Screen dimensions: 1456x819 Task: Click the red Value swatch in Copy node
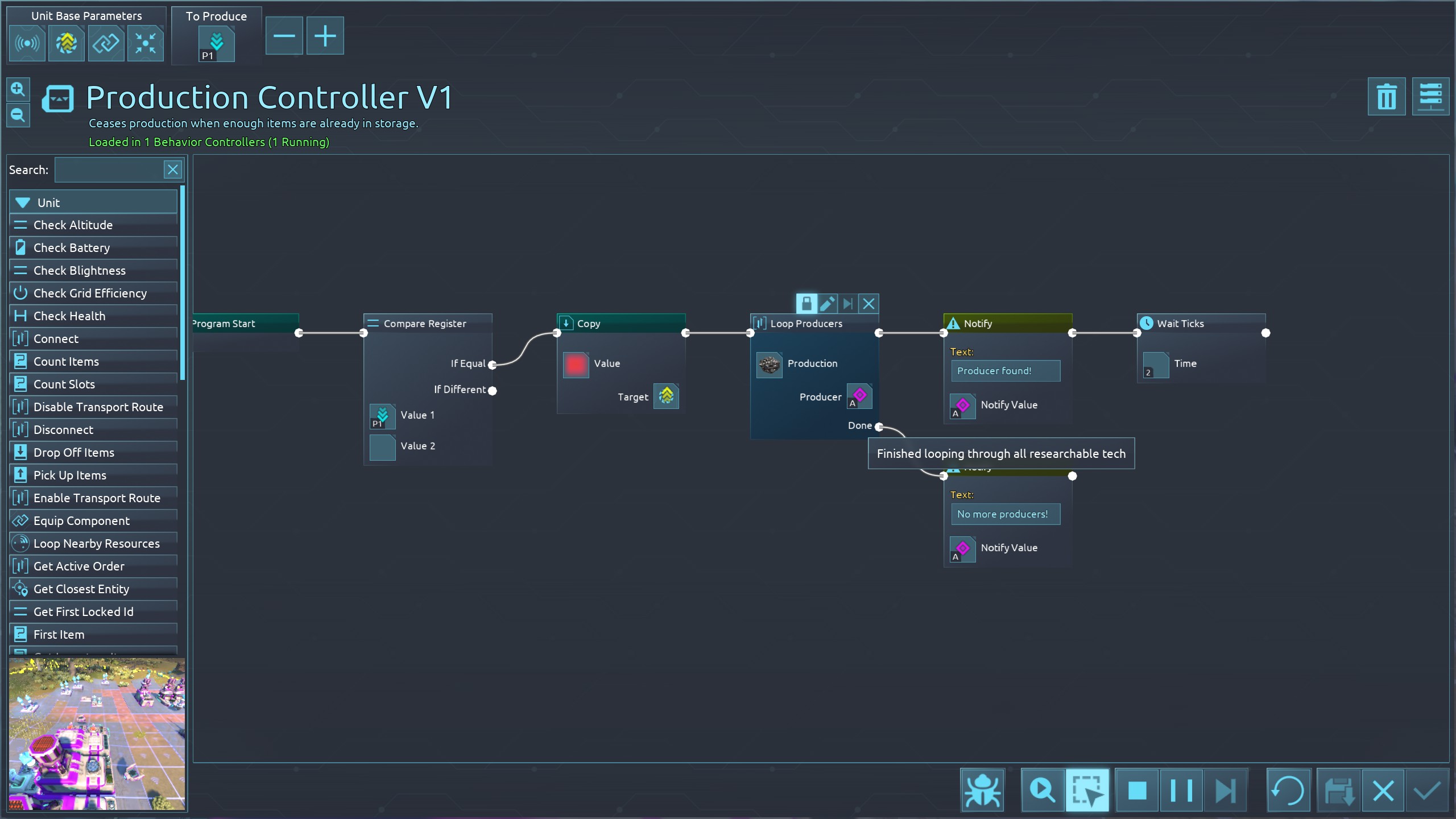pyautogui.click(x=576, y=365)
